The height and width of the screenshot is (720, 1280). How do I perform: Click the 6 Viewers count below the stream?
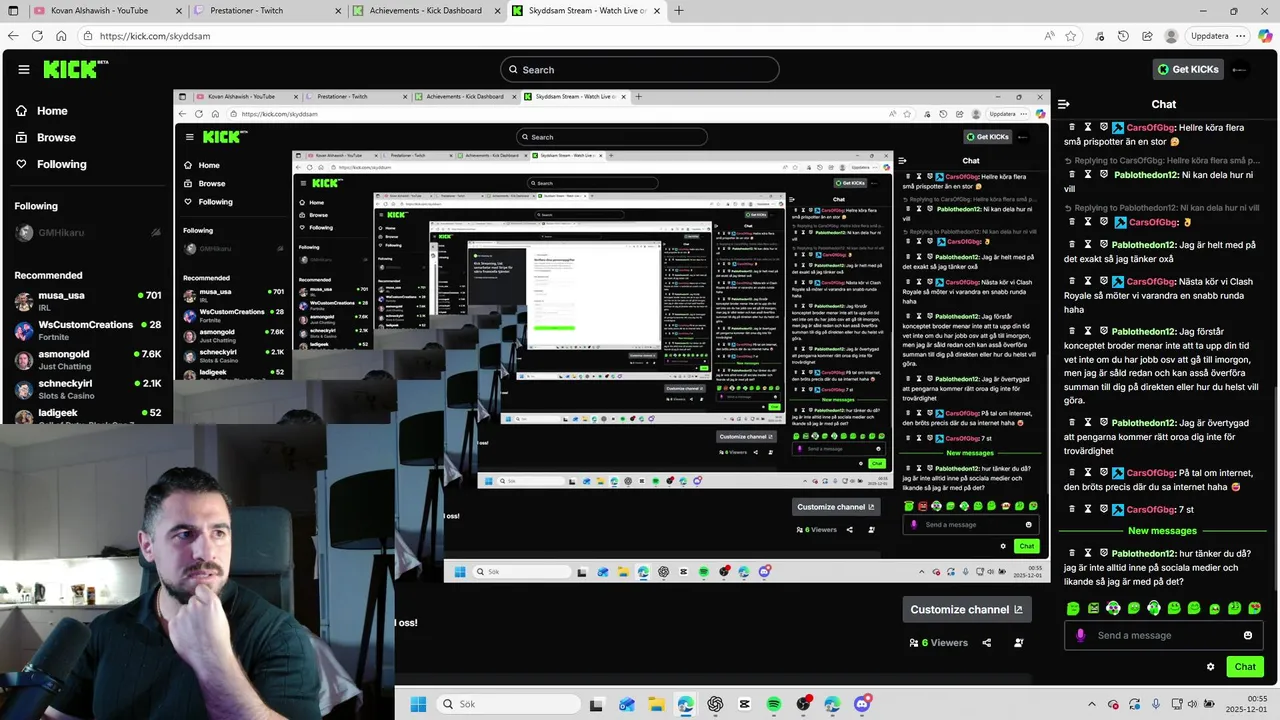[x=939, y=643]
